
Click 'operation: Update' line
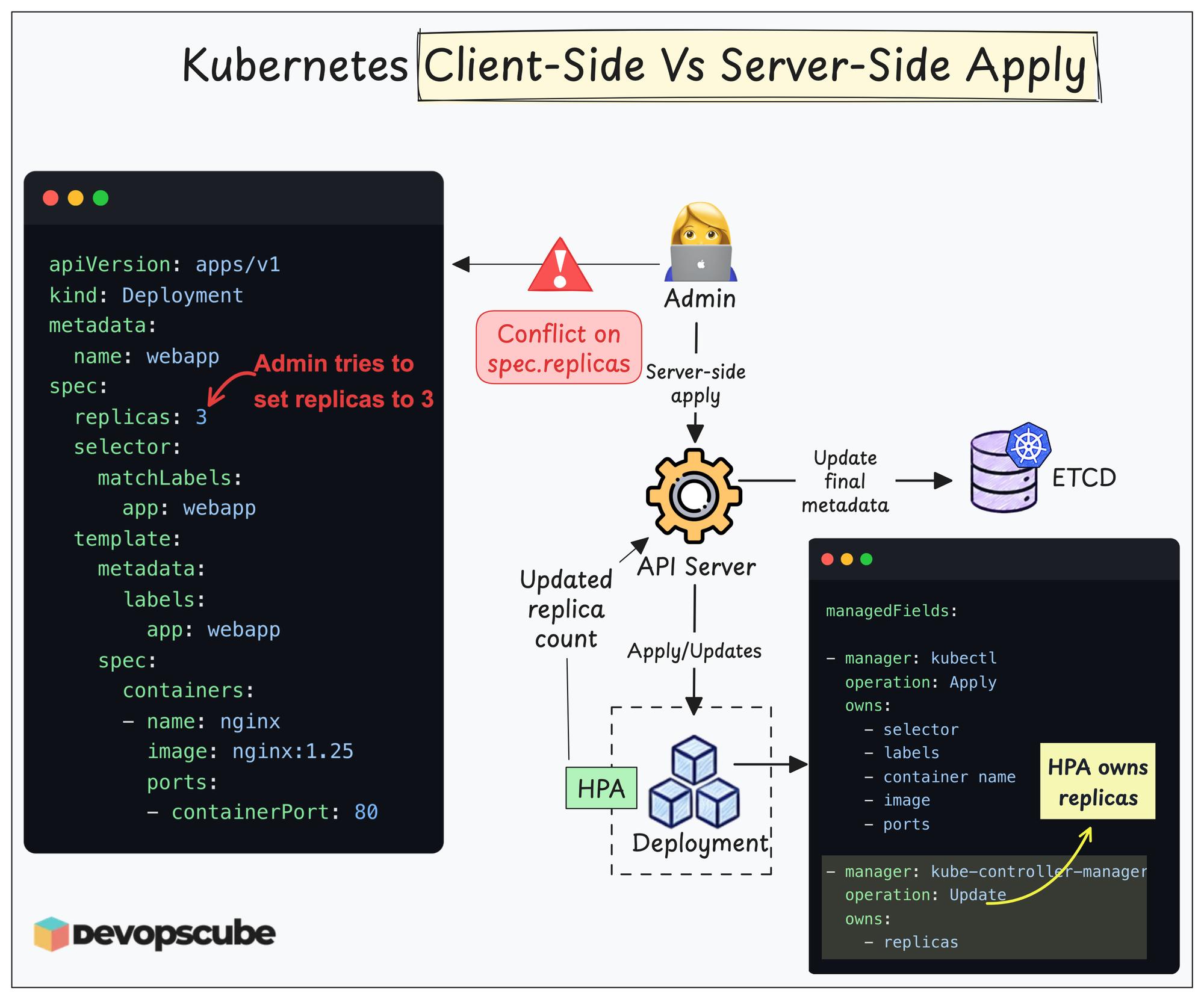click(925, 895)
